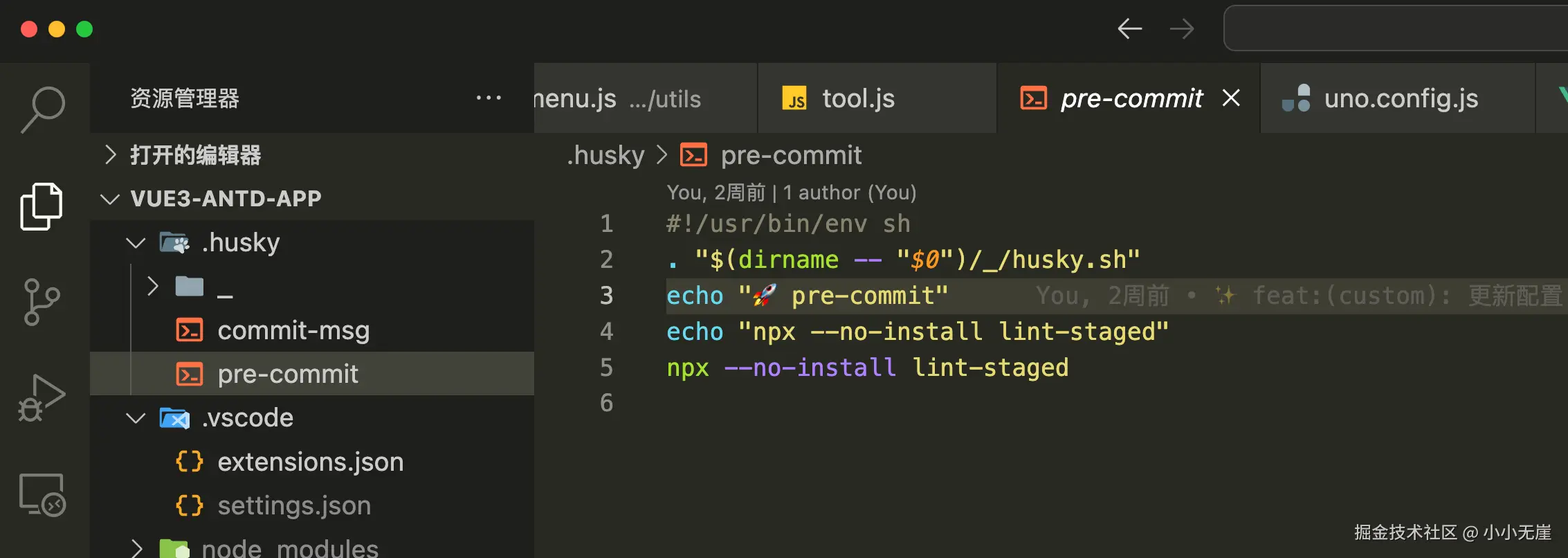
Task: Close the pre-commit tab
Action: (x=1231, y=98)
